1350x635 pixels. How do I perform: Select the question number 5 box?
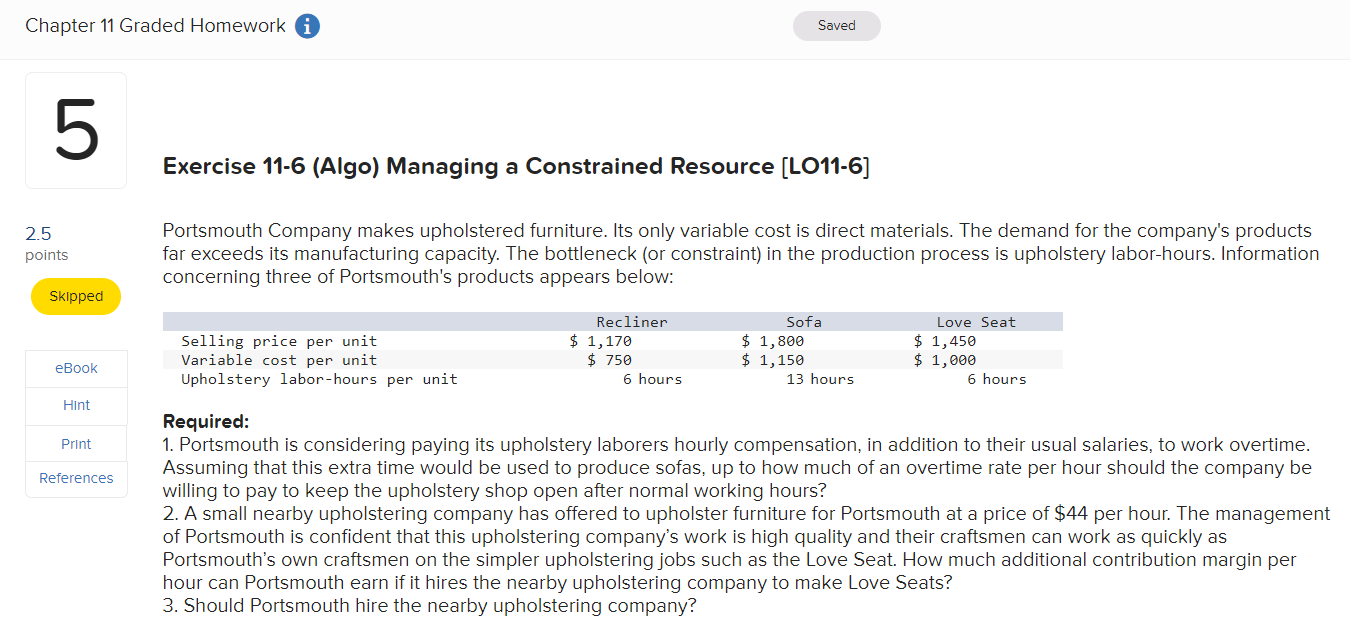tap(76, 130)
